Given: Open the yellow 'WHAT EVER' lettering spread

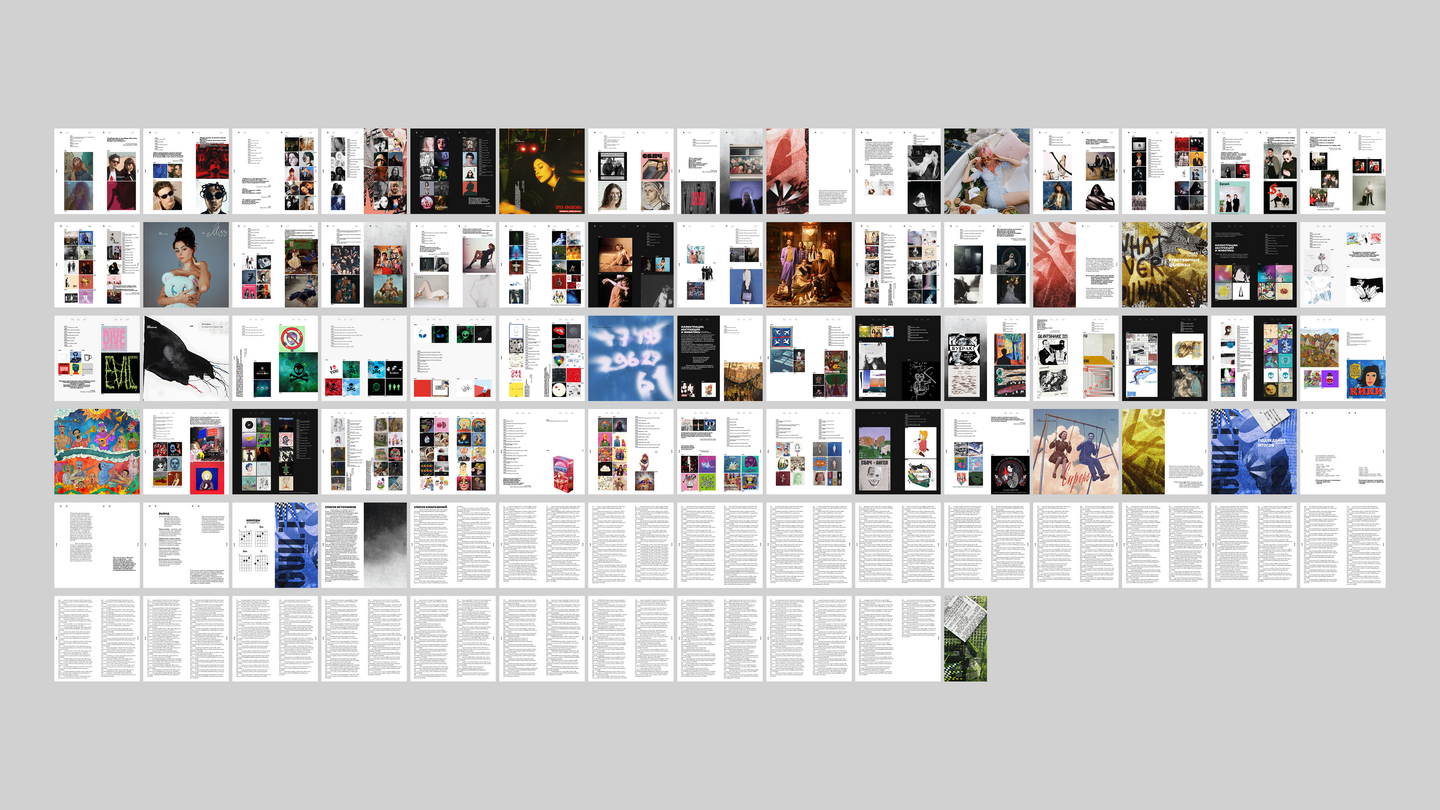Looking at the screenshot, I should coord(1164,264).
